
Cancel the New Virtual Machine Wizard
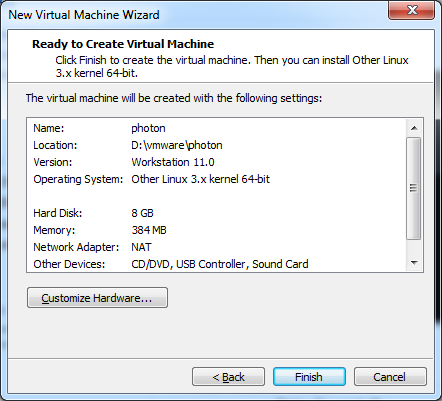(x=390, y=377)
